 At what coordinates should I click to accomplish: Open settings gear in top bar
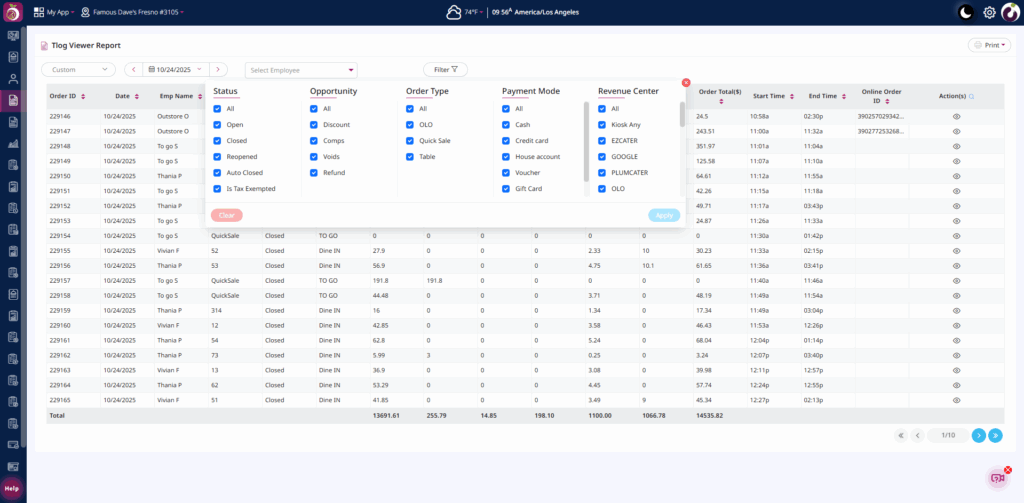(x=989, y=13)
